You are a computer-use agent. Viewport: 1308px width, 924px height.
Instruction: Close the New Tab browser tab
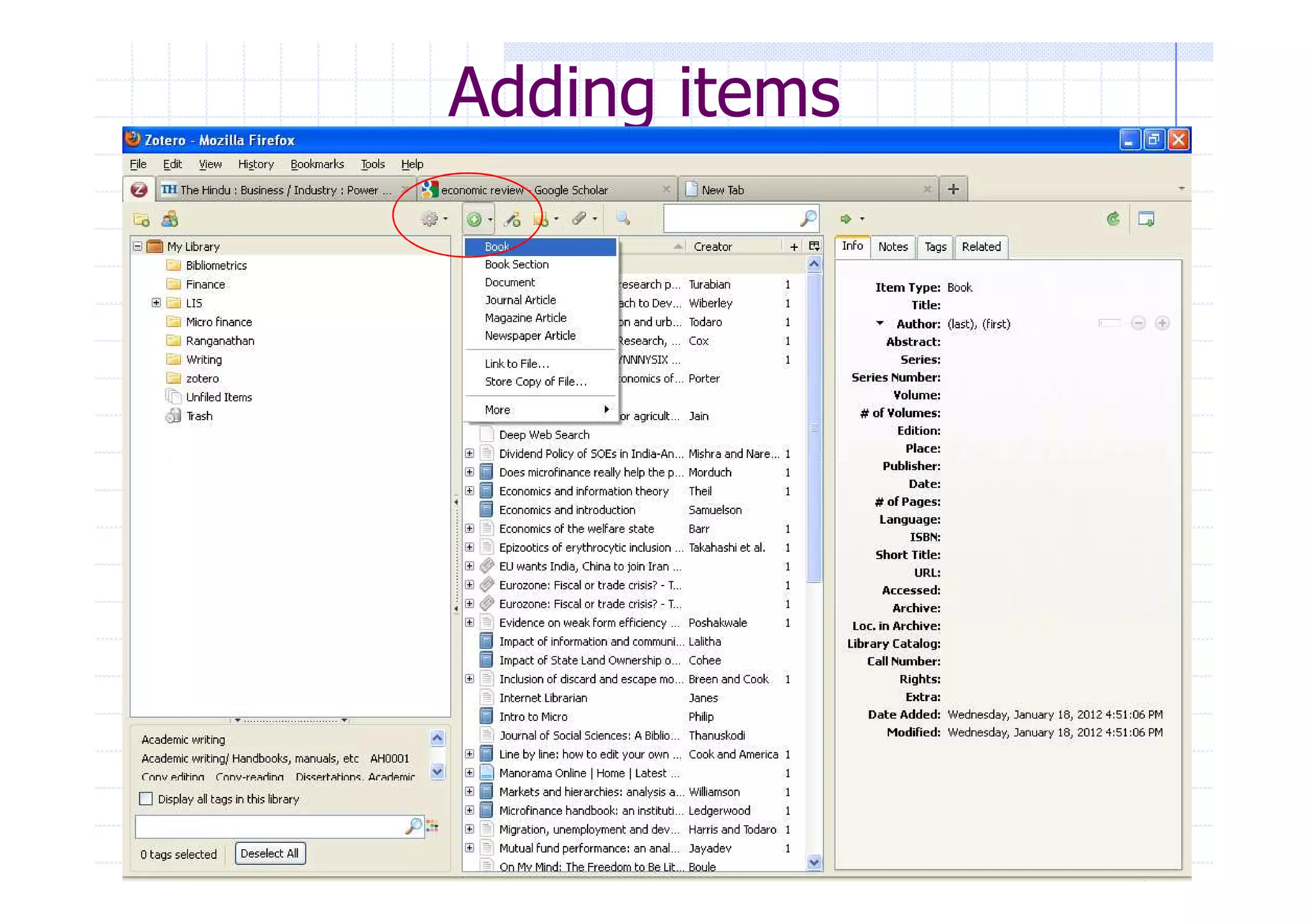(x=927, y=189)
